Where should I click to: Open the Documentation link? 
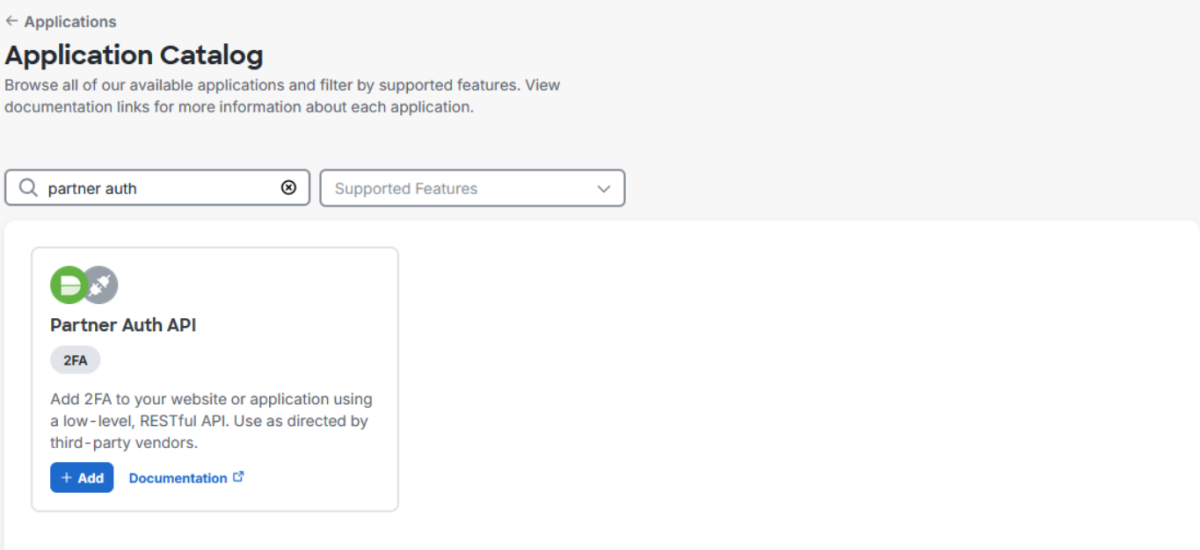(178, 478)
